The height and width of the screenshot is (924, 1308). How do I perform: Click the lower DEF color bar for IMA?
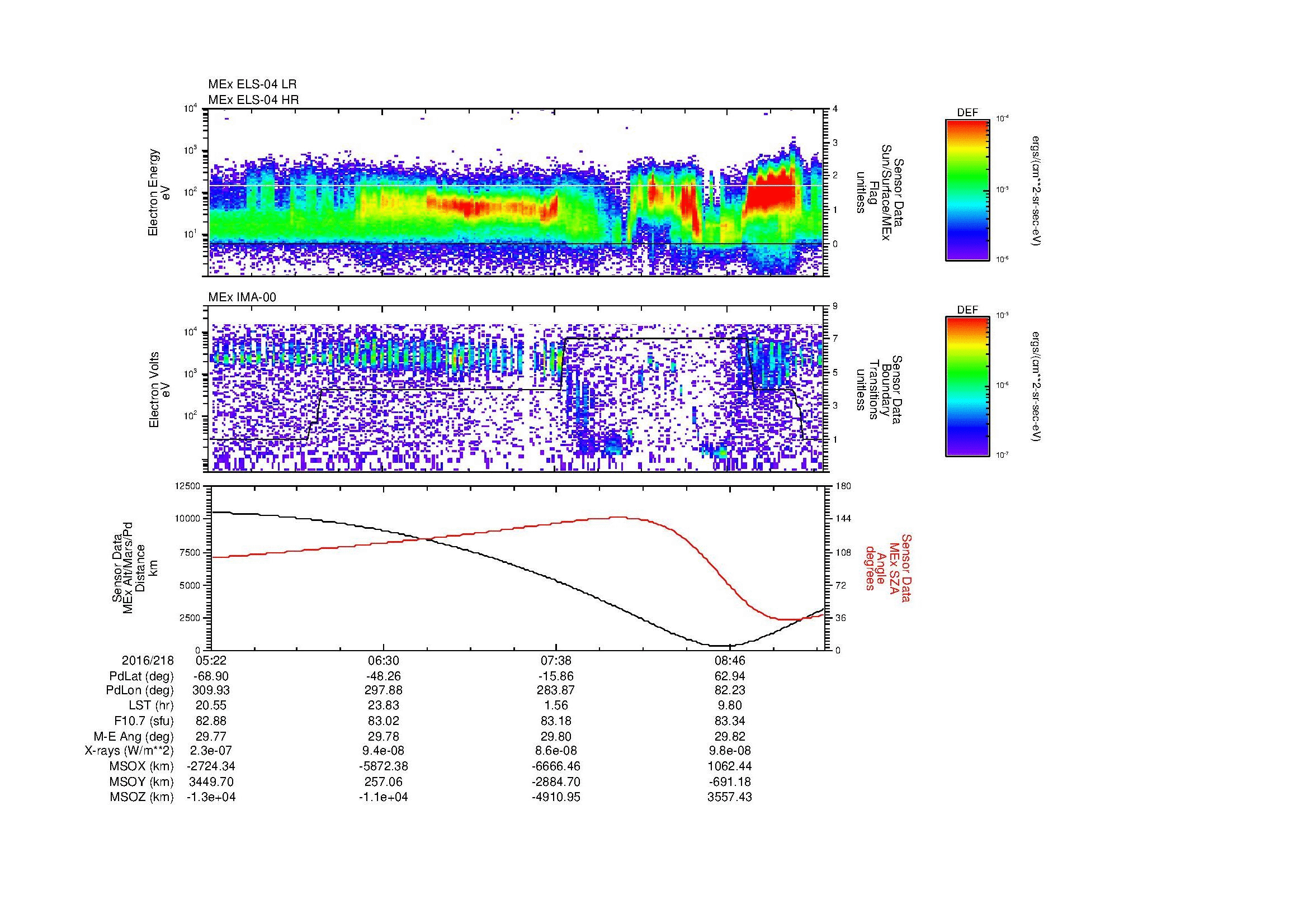[x=967, y=387]
